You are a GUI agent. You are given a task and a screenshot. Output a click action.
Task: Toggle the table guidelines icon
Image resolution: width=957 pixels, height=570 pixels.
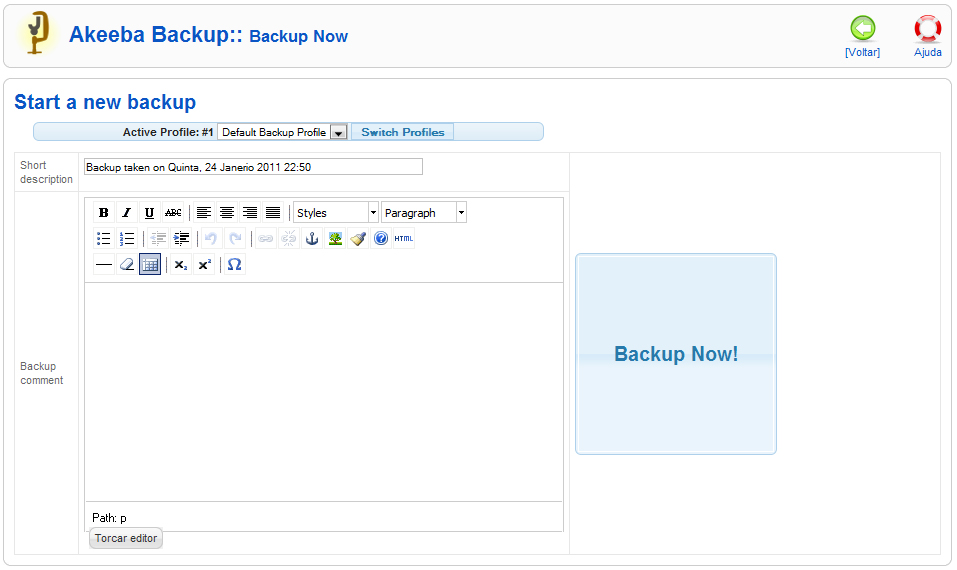[150, 264]
